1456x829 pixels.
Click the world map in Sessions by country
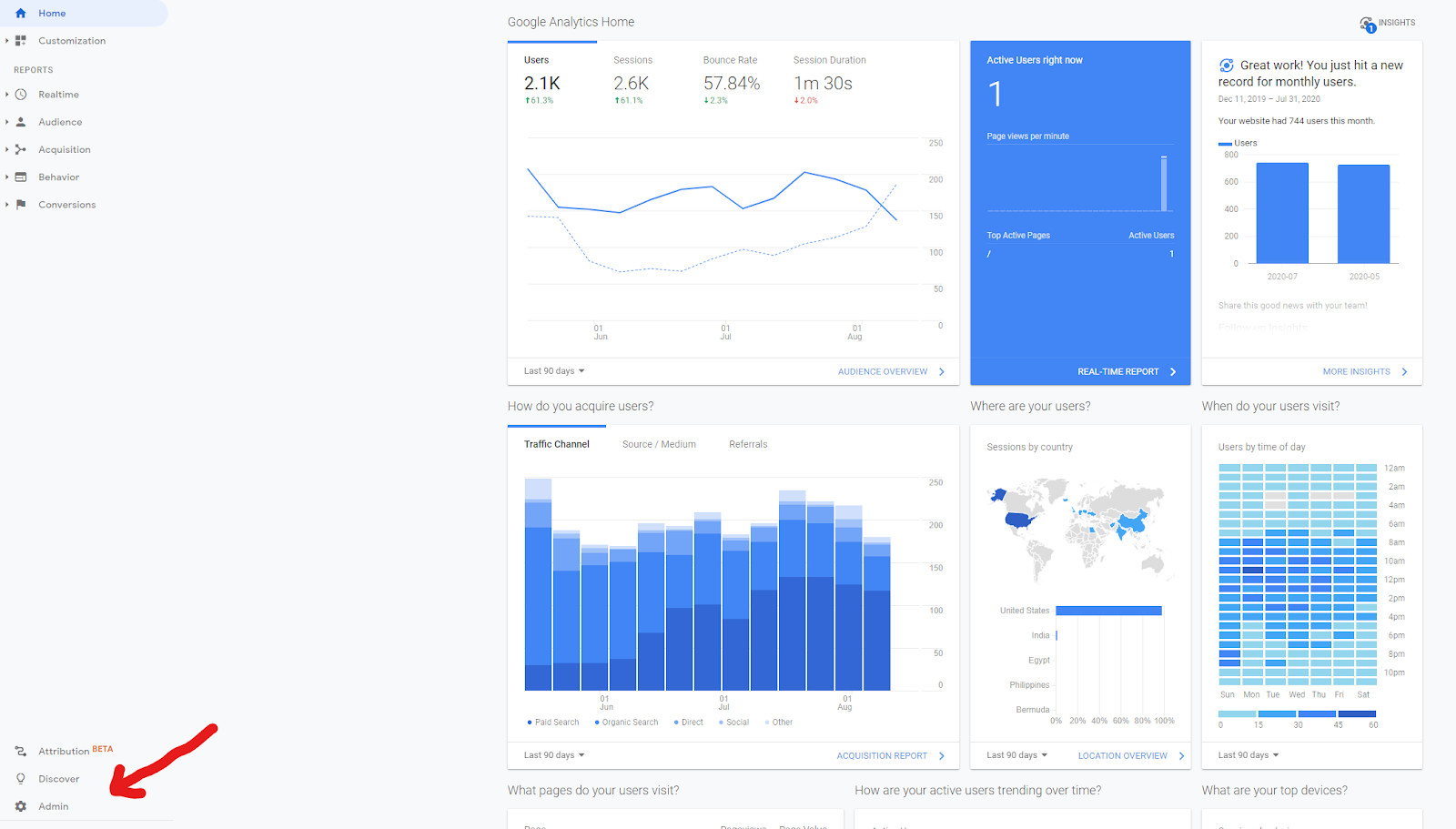[x=1079, y=530]
